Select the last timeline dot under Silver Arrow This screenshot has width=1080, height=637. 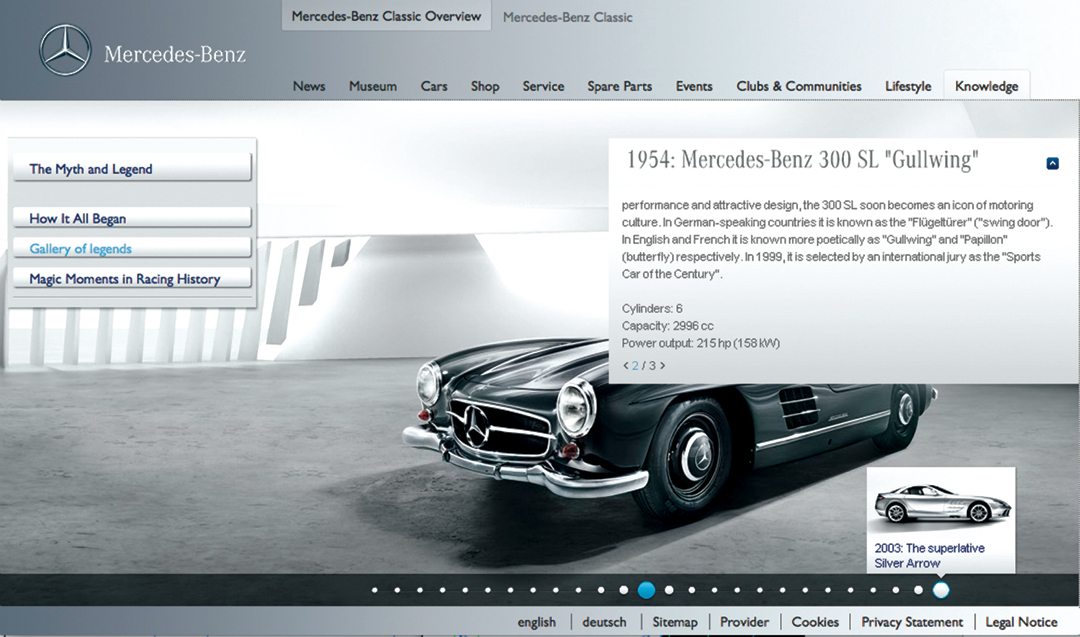941,590
